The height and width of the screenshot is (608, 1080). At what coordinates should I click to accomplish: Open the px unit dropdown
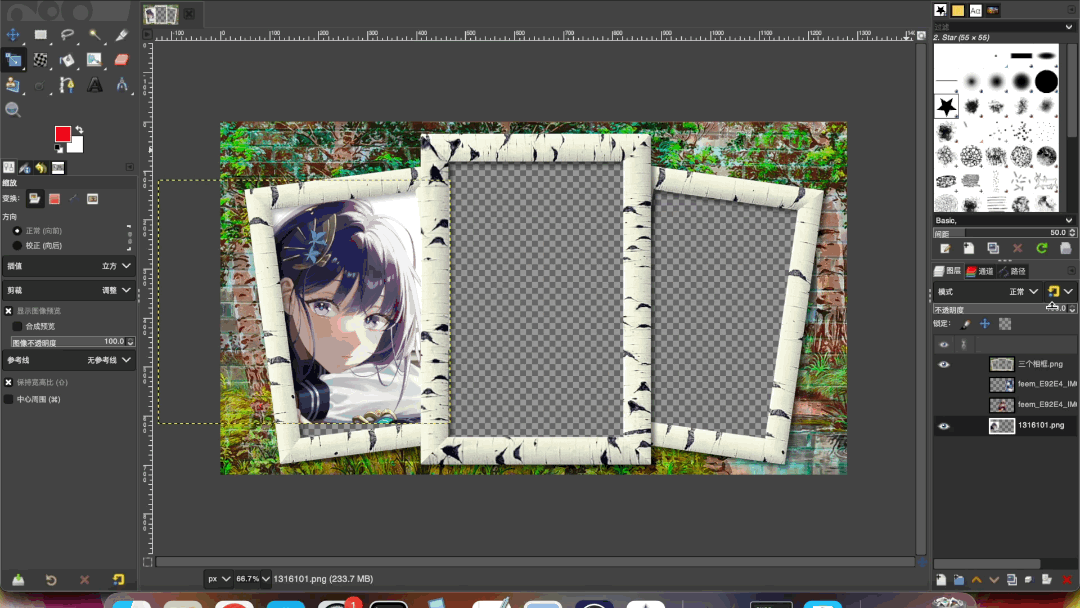click(x=218, y=579)
